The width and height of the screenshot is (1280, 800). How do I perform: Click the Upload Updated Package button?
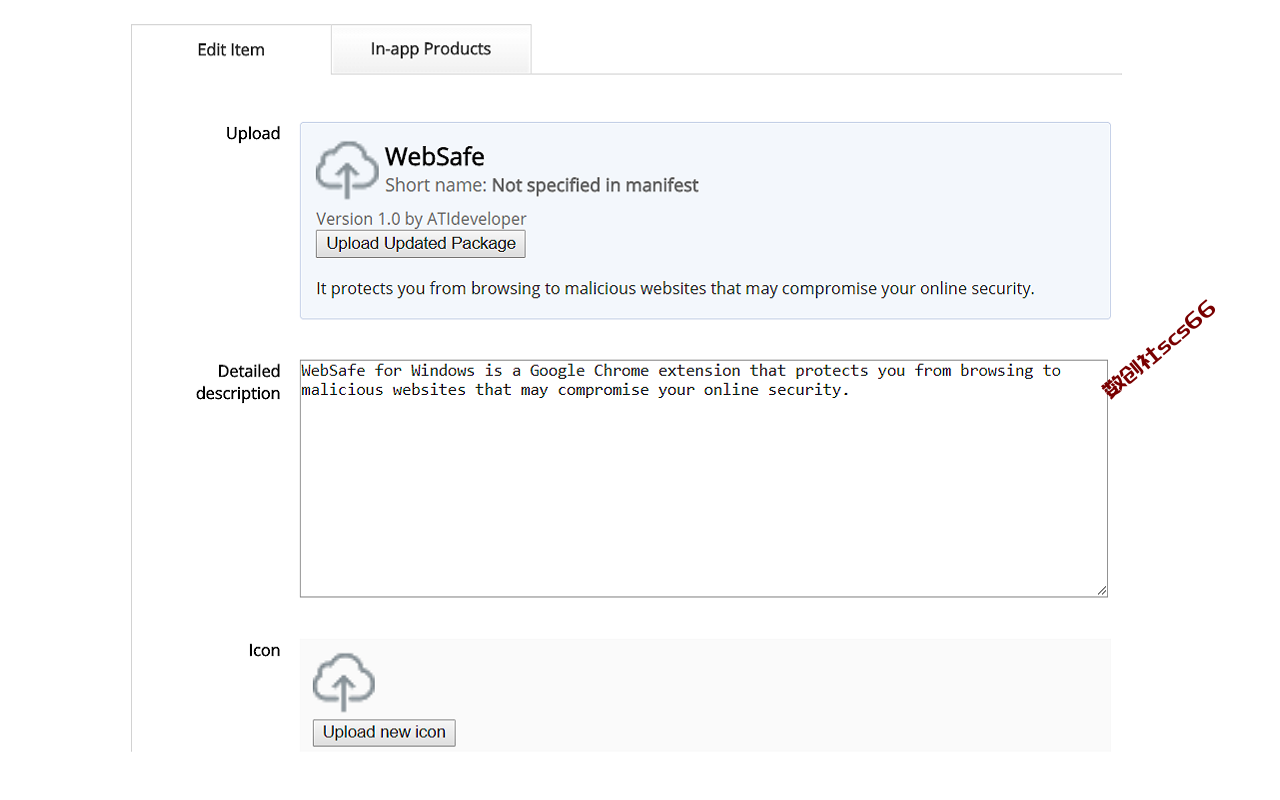tap(421, 243)
